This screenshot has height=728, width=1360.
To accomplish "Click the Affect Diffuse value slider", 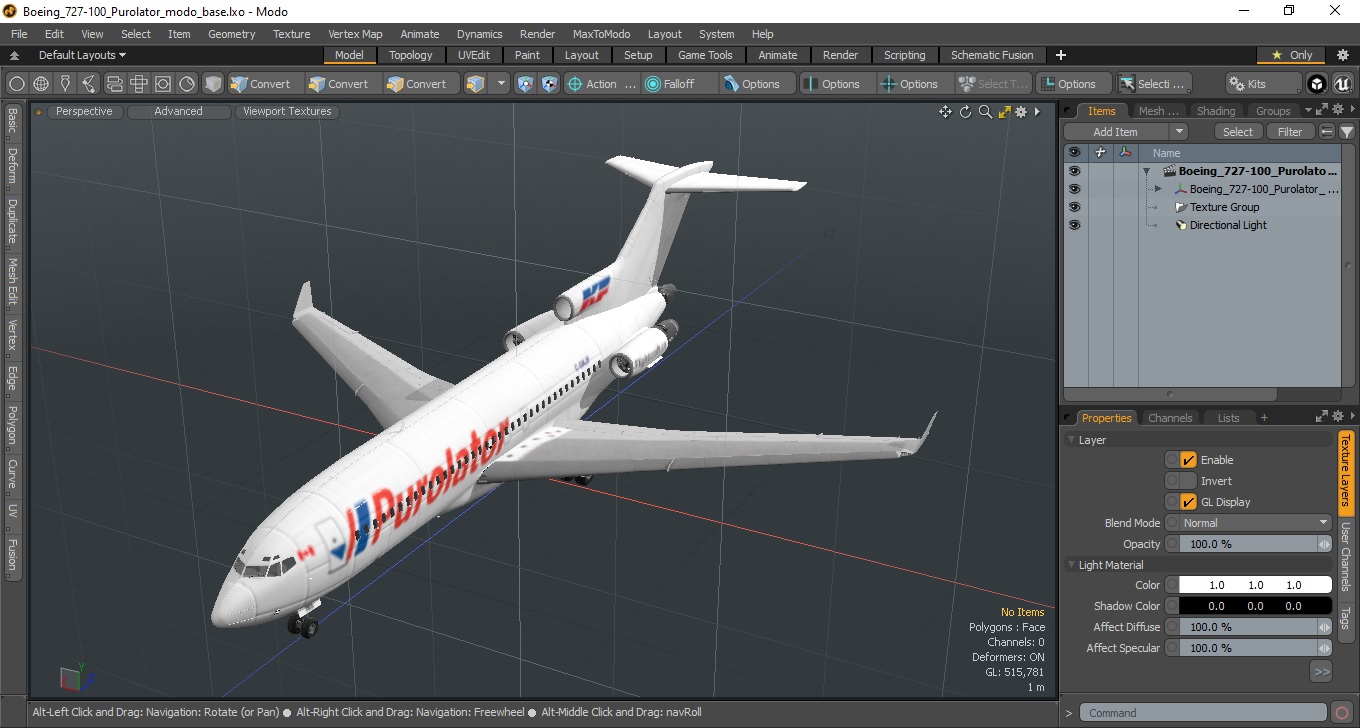I will [1249, 627].
